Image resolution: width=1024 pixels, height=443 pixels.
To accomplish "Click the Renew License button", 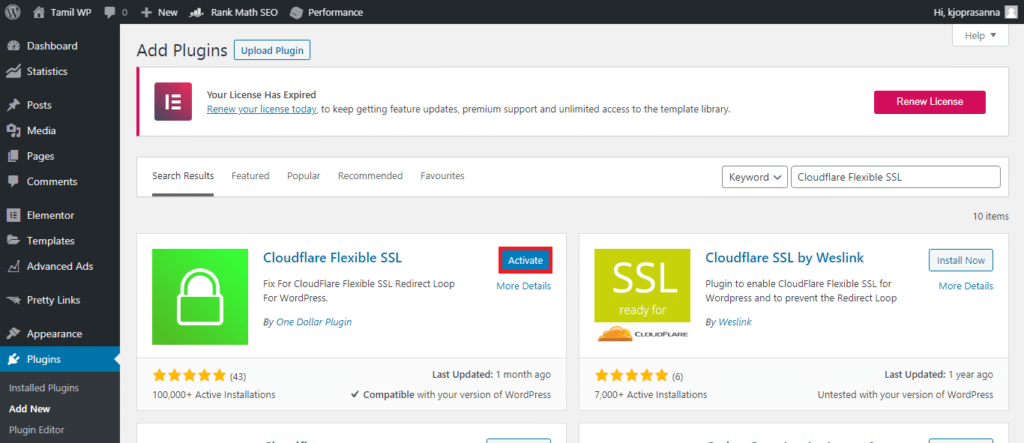I will click(x=930, y=102).
